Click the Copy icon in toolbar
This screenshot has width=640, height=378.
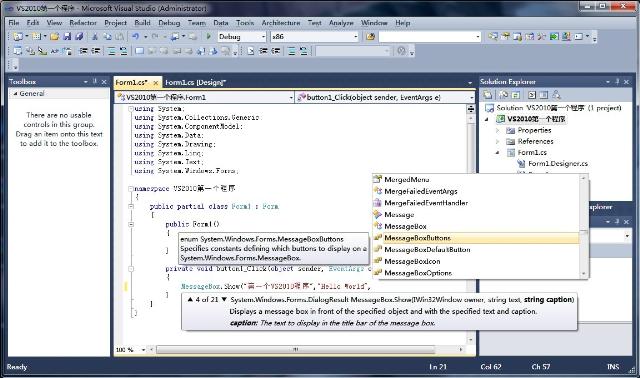107,37
